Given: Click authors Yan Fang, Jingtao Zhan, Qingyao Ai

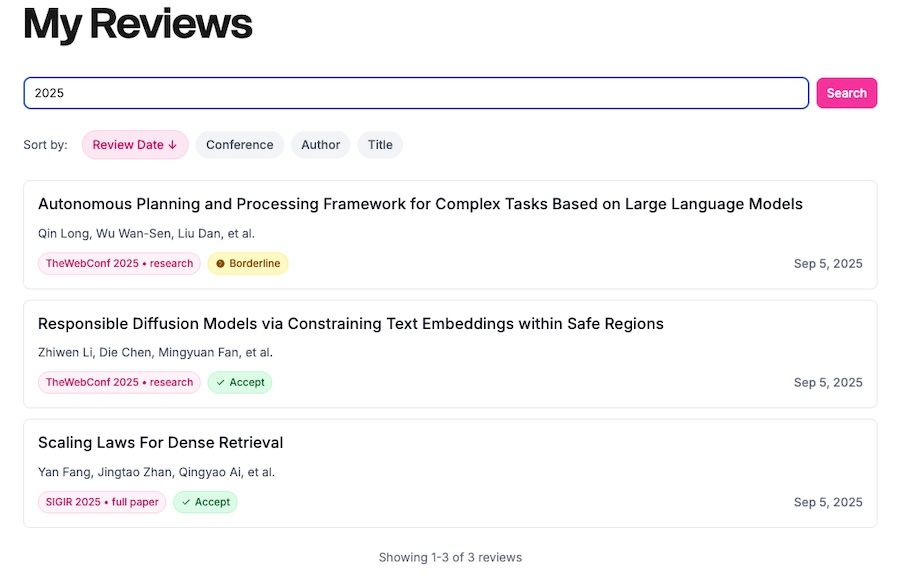Looking at the screenshot, I should click(156, 472).
